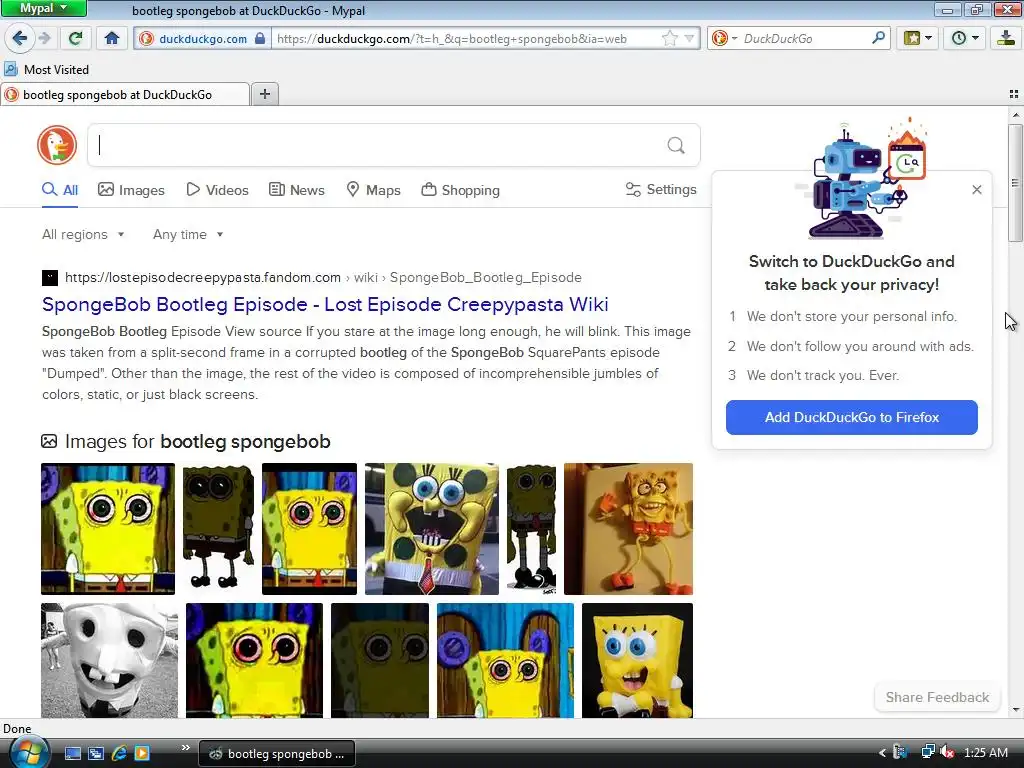1024x768 pixels.
Task: Click the vertical scrollbar thumb
Action: pos(1015,183)
